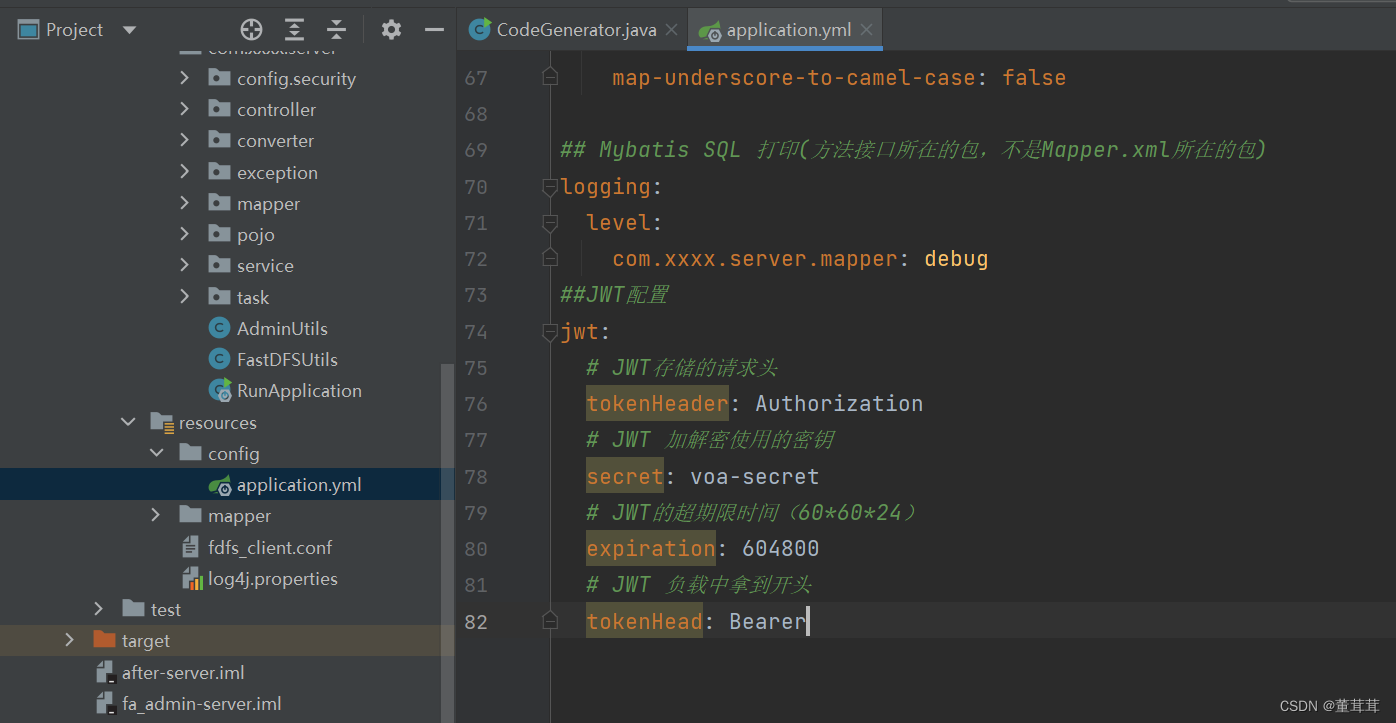Expand the config.security package
This screenshot has width=1396, height=723.
click(x=184, y=78)
